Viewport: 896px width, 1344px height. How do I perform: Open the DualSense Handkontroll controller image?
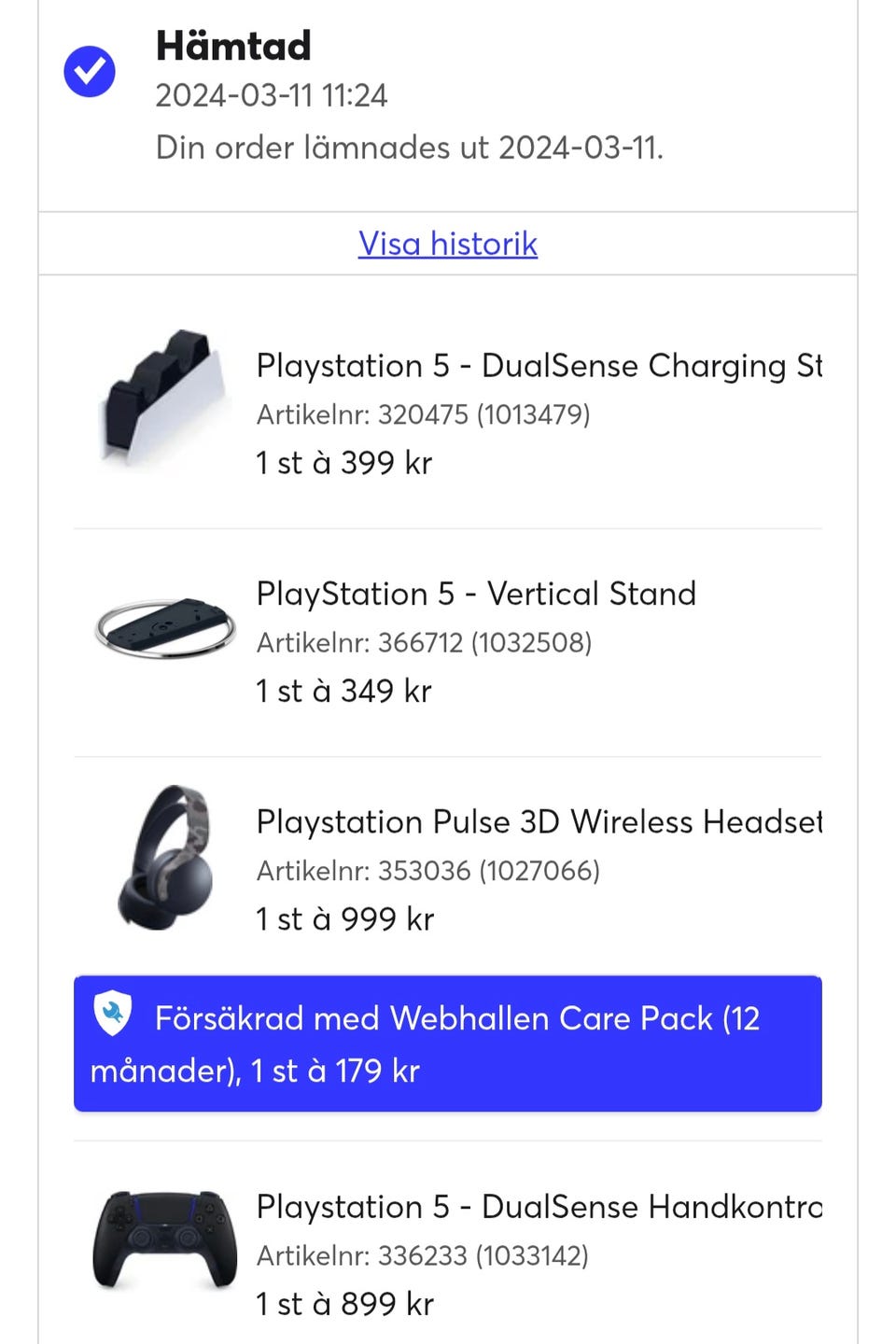pyautogui.click(x=165, y=1239)
